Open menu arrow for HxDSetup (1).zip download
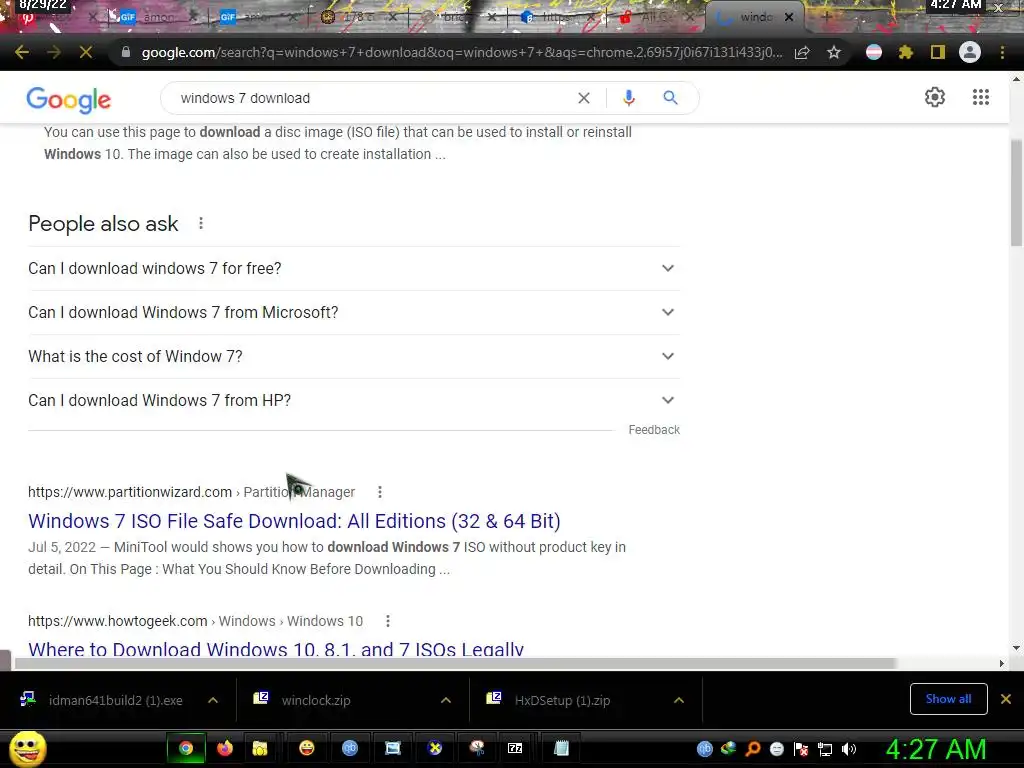Viewport: 1024px width, 768px height. (679, 700)
